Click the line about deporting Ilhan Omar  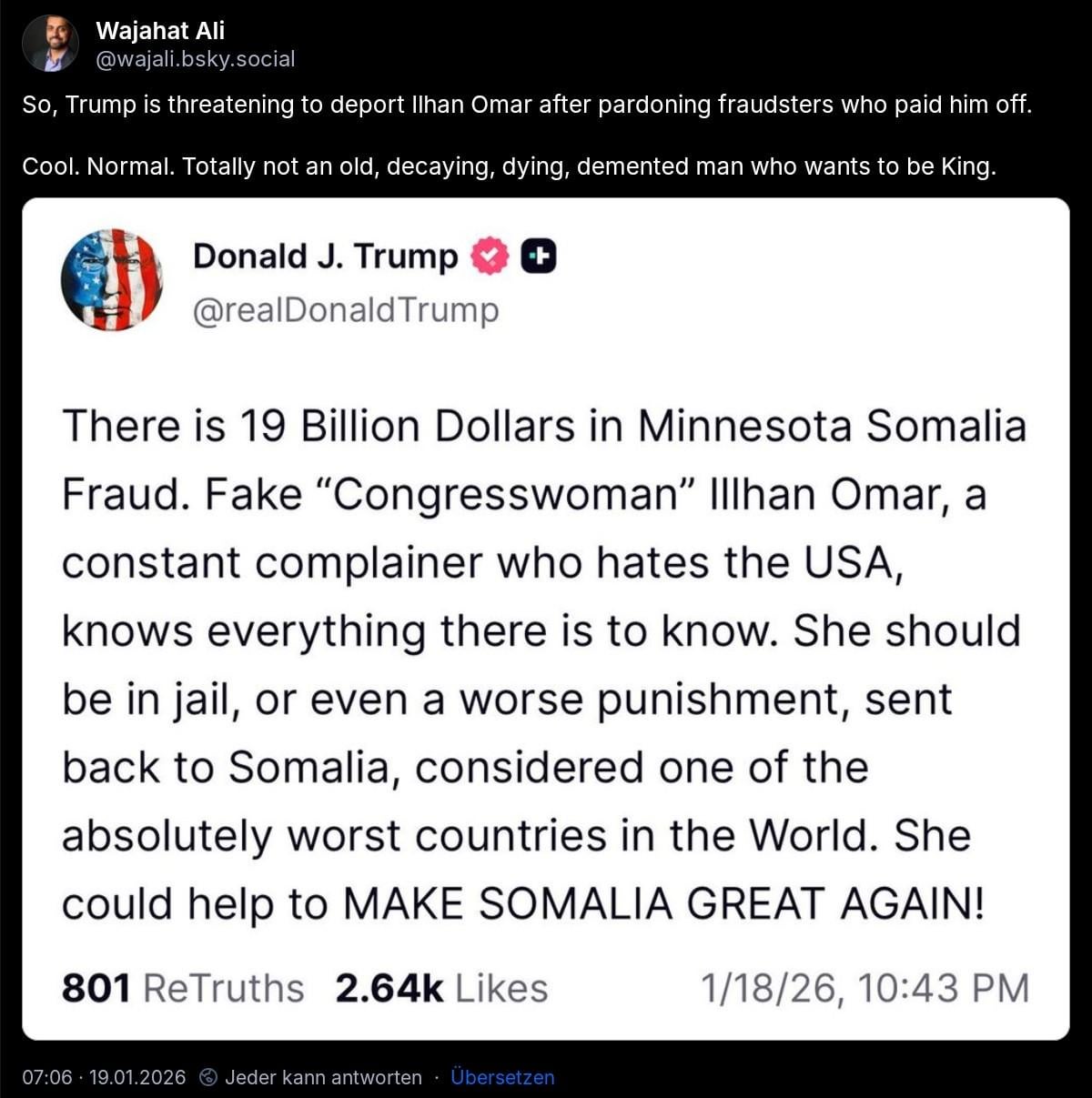[527, 105]
